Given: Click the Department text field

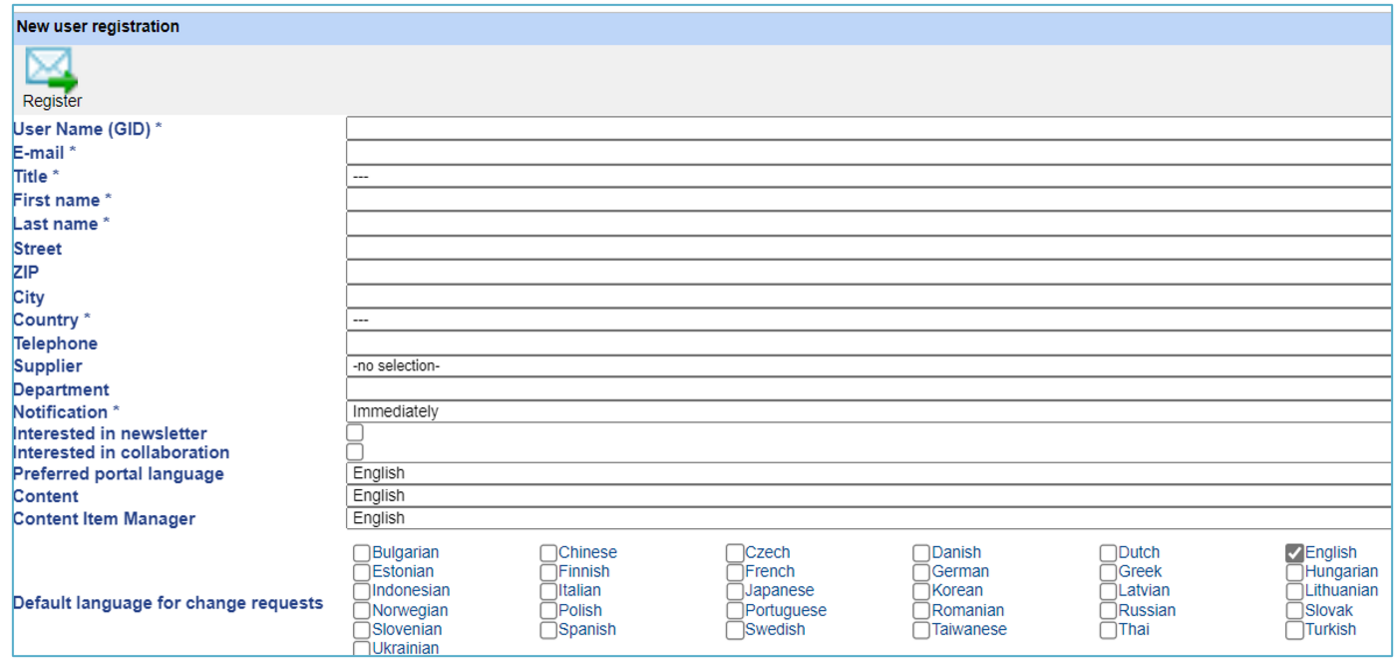Looking at the screenshot, I should 868,389.
